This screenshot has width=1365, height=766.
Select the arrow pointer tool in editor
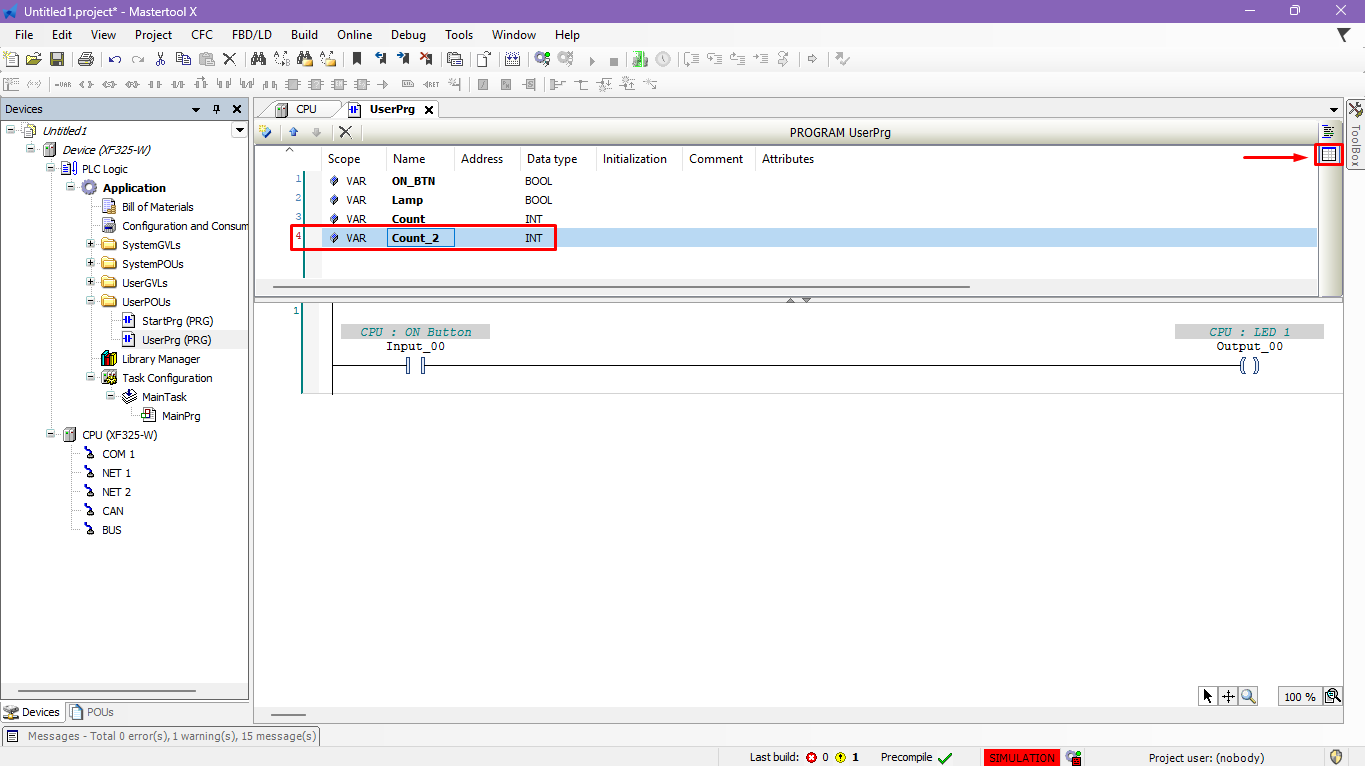(1208, 696)
